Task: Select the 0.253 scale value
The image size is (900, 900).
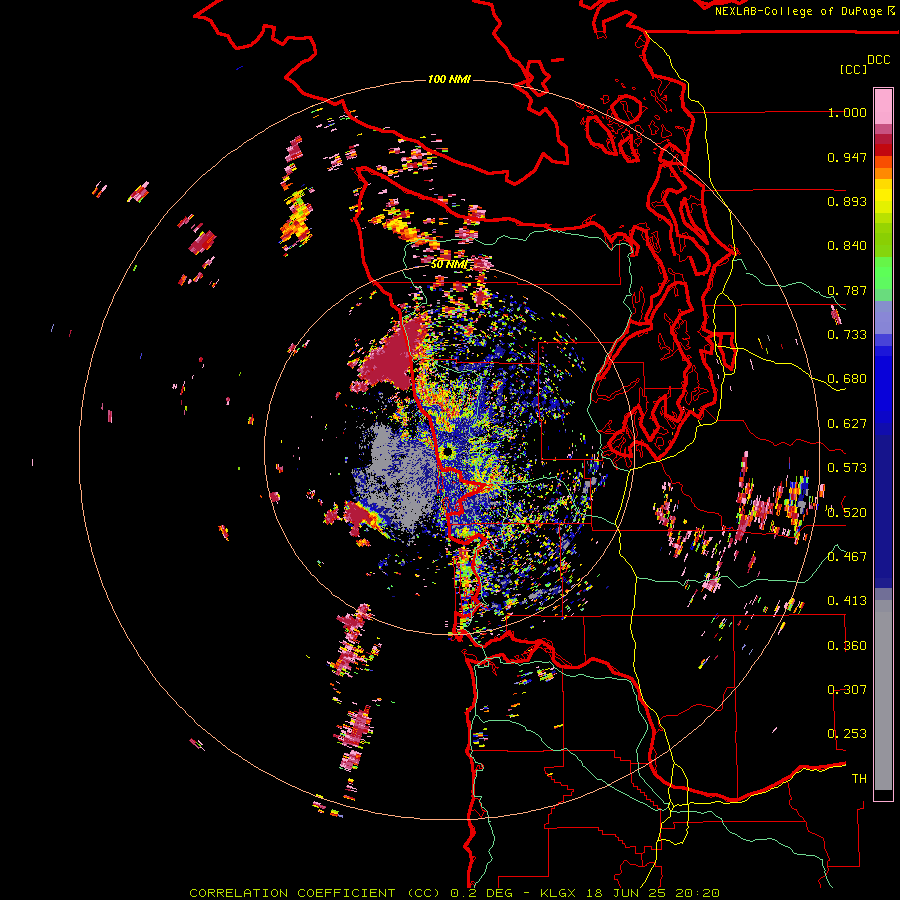Action: (x=847, y=734)
